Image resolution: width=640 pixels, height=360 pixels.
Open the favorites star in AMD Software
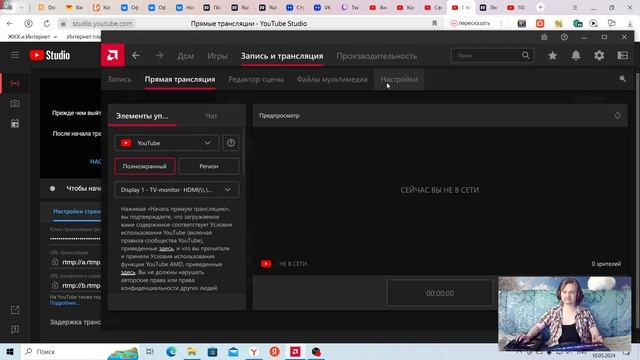point(552,56)
